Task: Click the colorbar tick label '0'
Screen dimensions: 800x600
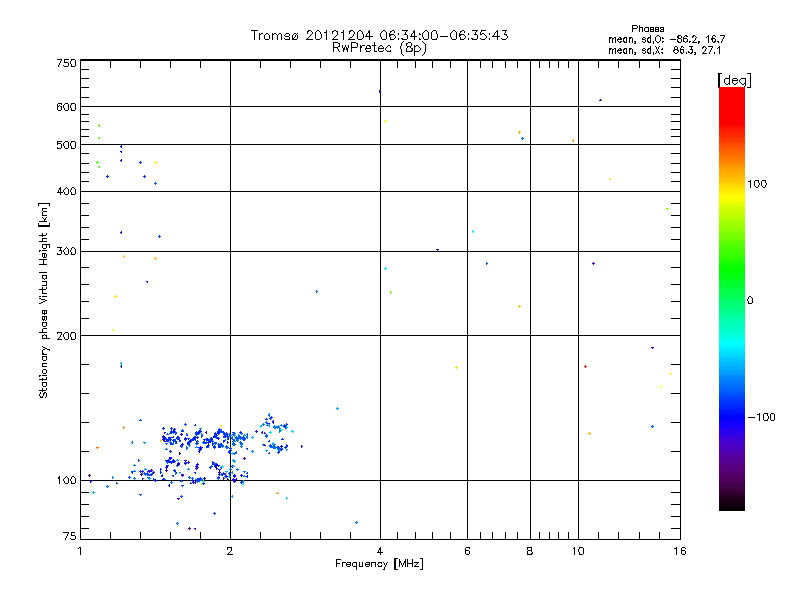Action: tap(750, 301)
